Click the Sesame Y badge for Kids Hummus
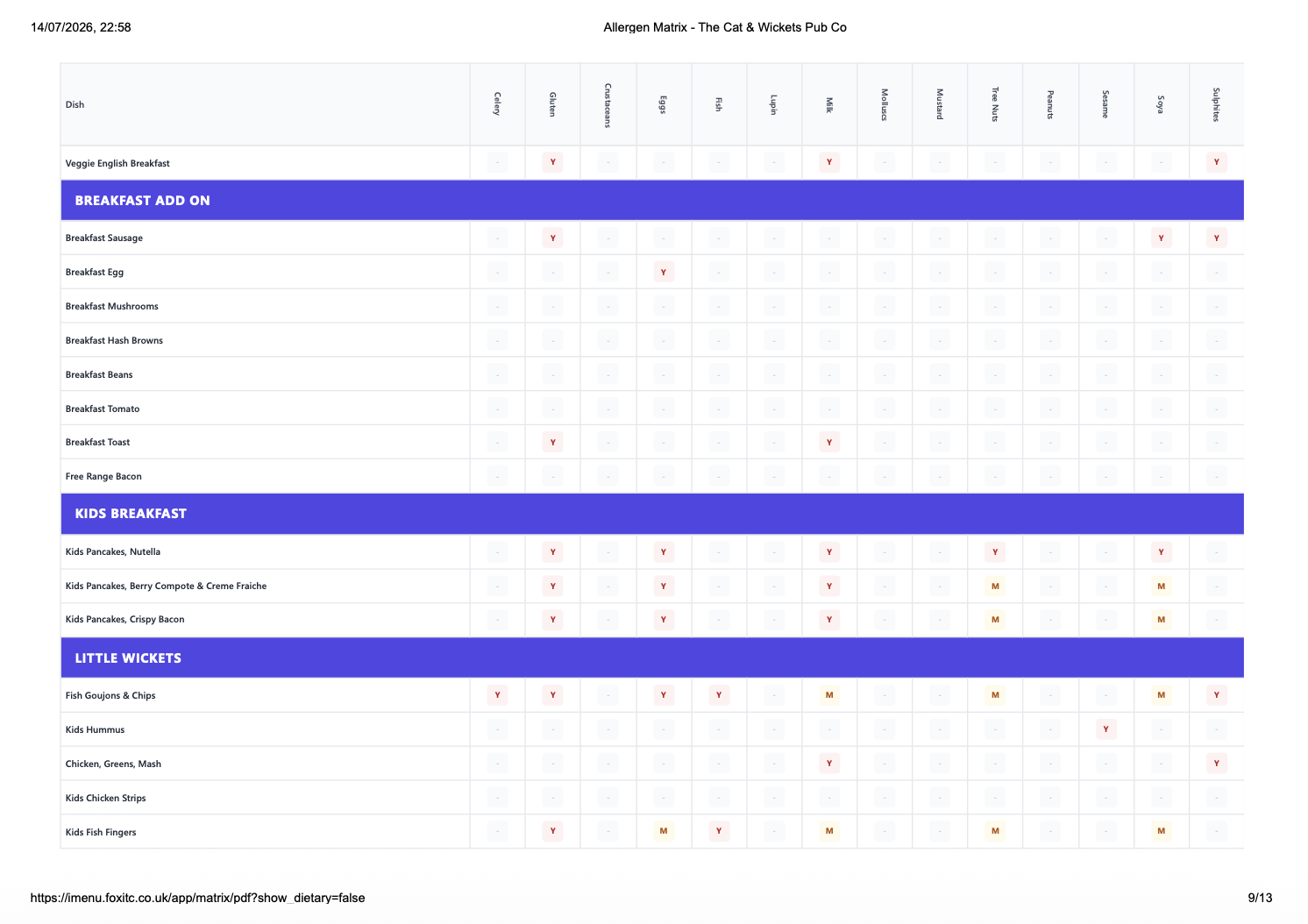Screen dimensions: 1308x924 1105,729
